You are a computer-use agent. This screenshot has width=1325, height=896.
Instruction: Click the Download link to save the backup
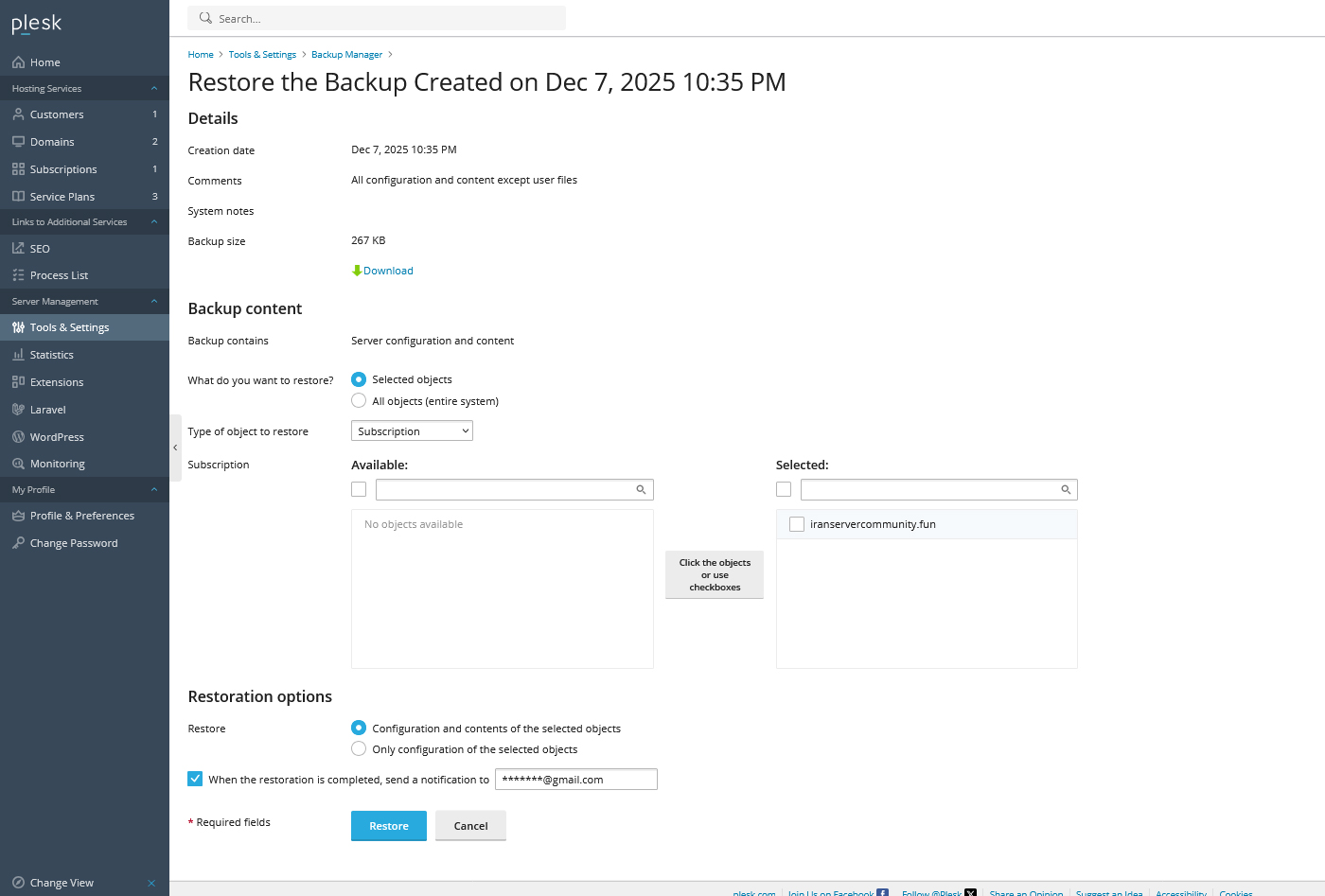pyautogui.click(x=387, y=271)
